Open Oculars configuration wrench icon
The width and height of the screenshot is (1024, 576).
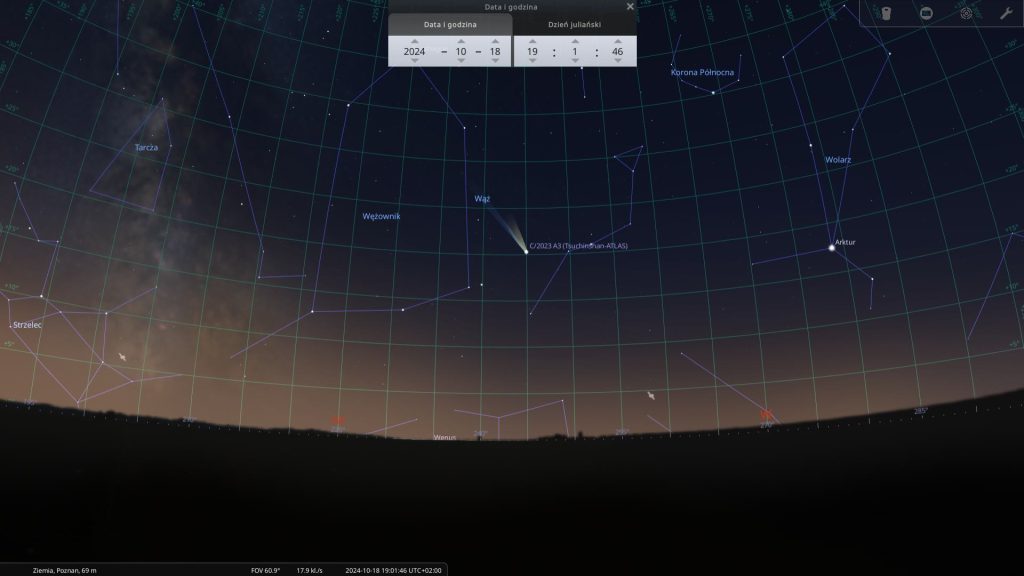tap(1005, 13)
